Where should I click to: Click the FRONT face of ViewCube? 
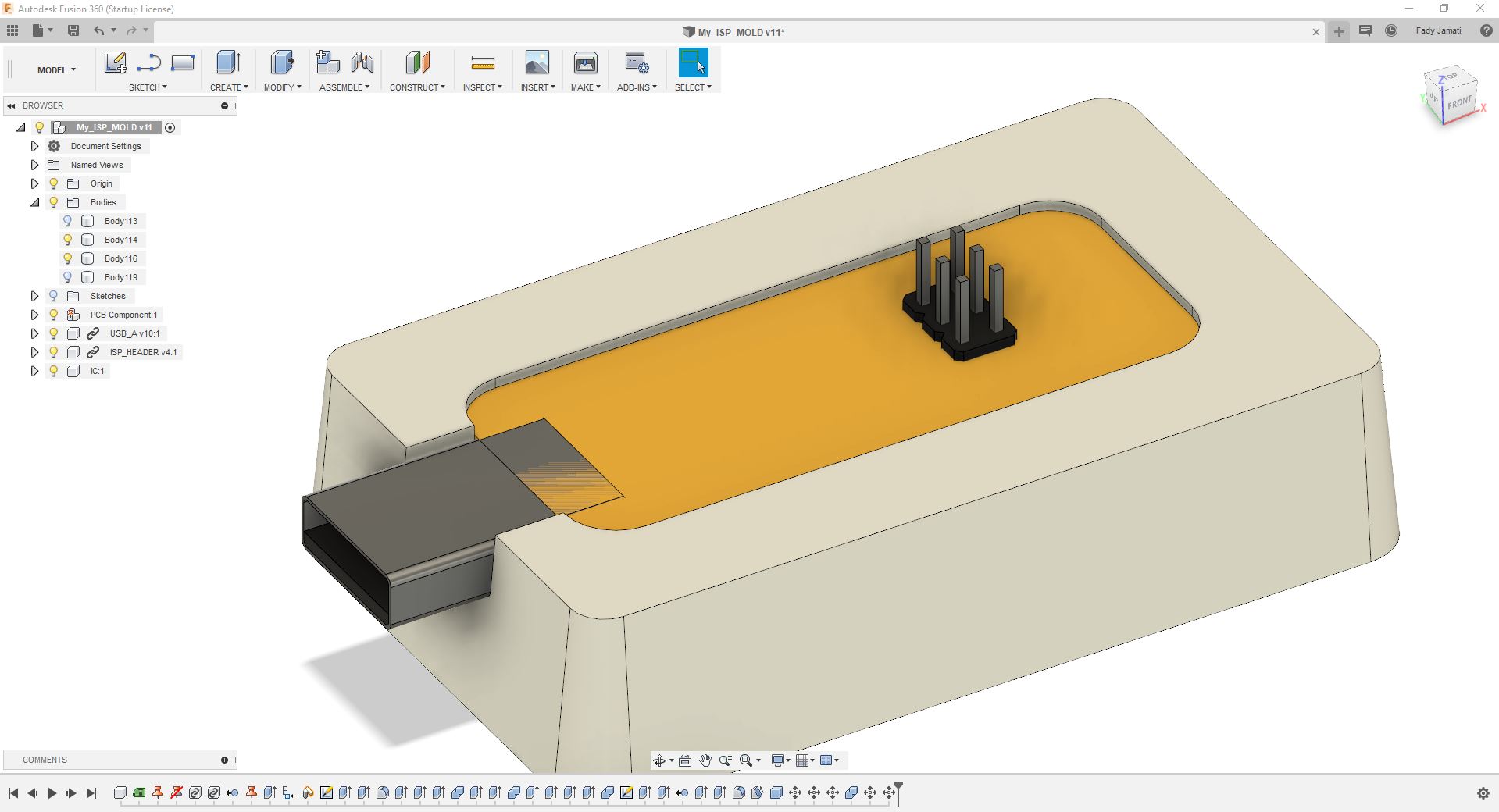coord(1459,102)
